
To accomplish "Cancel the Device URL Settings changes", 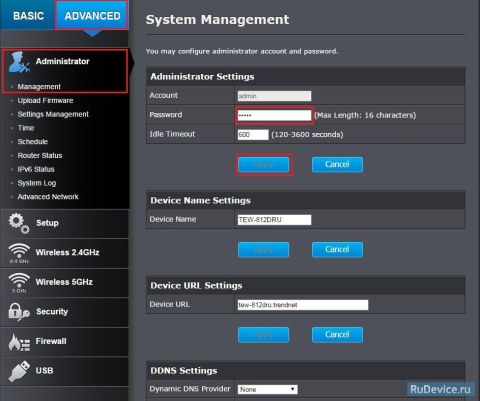I will [337, 335].
